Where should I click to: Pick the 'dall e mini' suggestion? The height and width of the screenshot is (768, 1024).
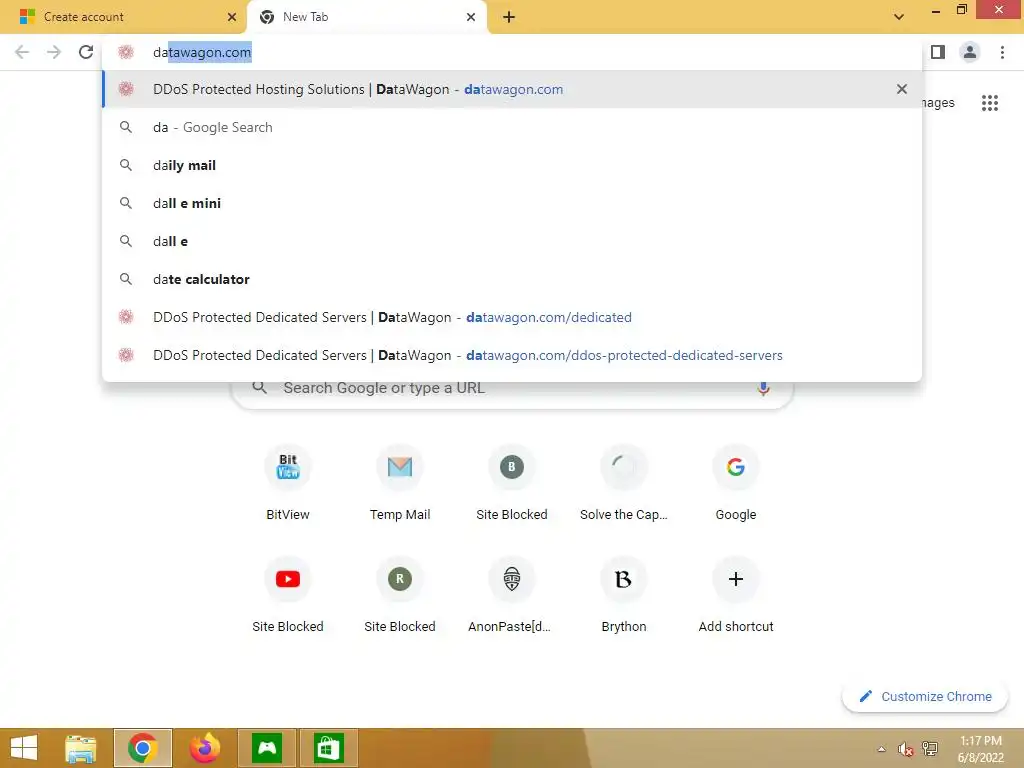[512, 203]
